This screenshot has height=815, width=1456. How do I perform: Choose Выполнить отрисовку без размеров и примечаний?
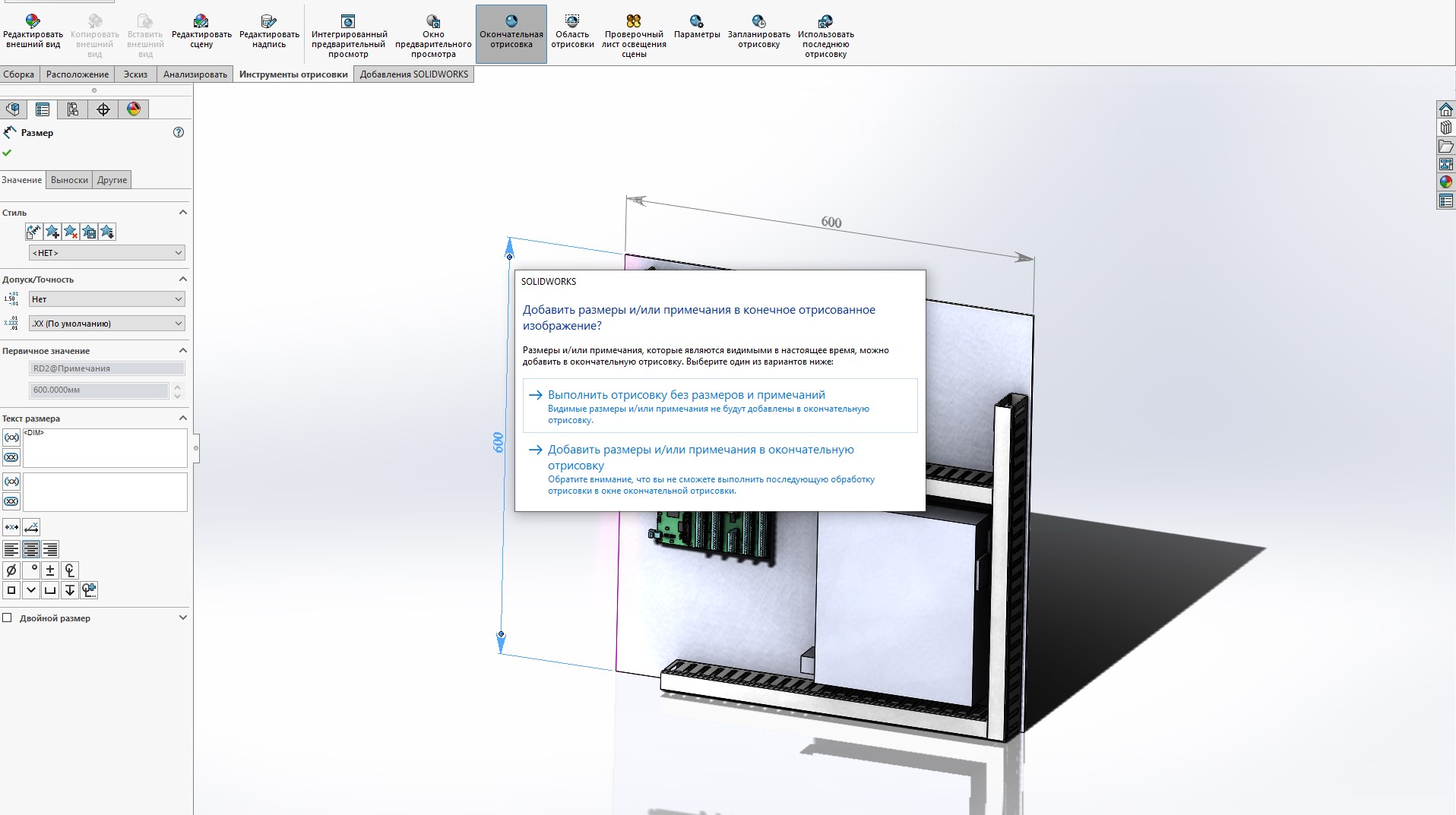720,406
